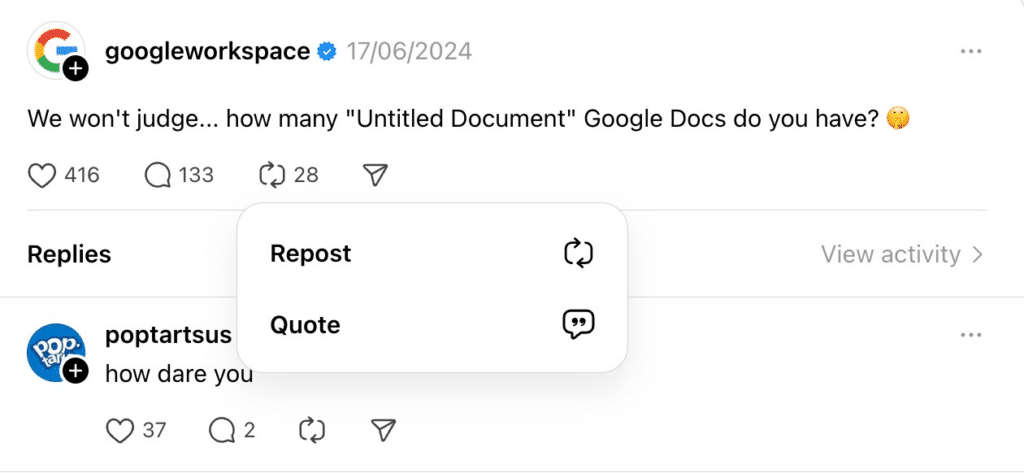Screen dimensions: 1024x473
Task: Open comments on the googleworkspace post
Action: (x=157, y=175)
